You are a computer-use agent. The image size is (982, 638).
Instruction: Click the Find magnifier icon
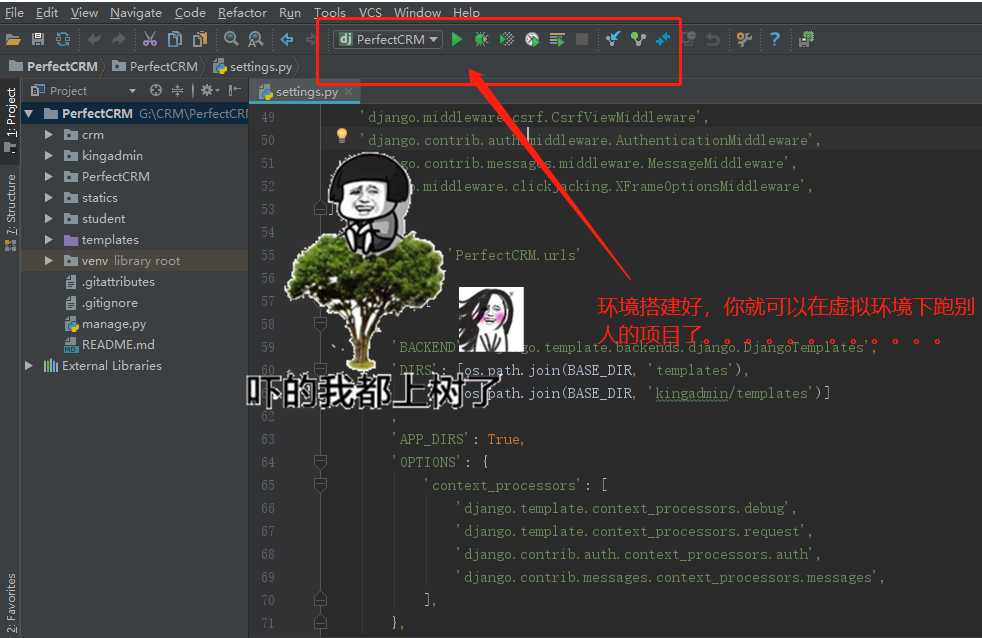coord(231,39)
